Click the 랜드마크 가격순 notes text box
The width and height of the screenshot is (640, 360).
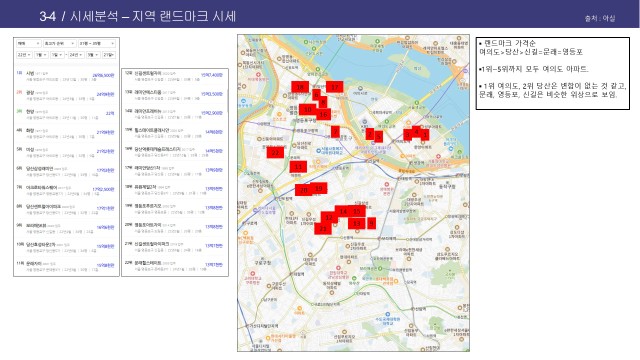553,73
